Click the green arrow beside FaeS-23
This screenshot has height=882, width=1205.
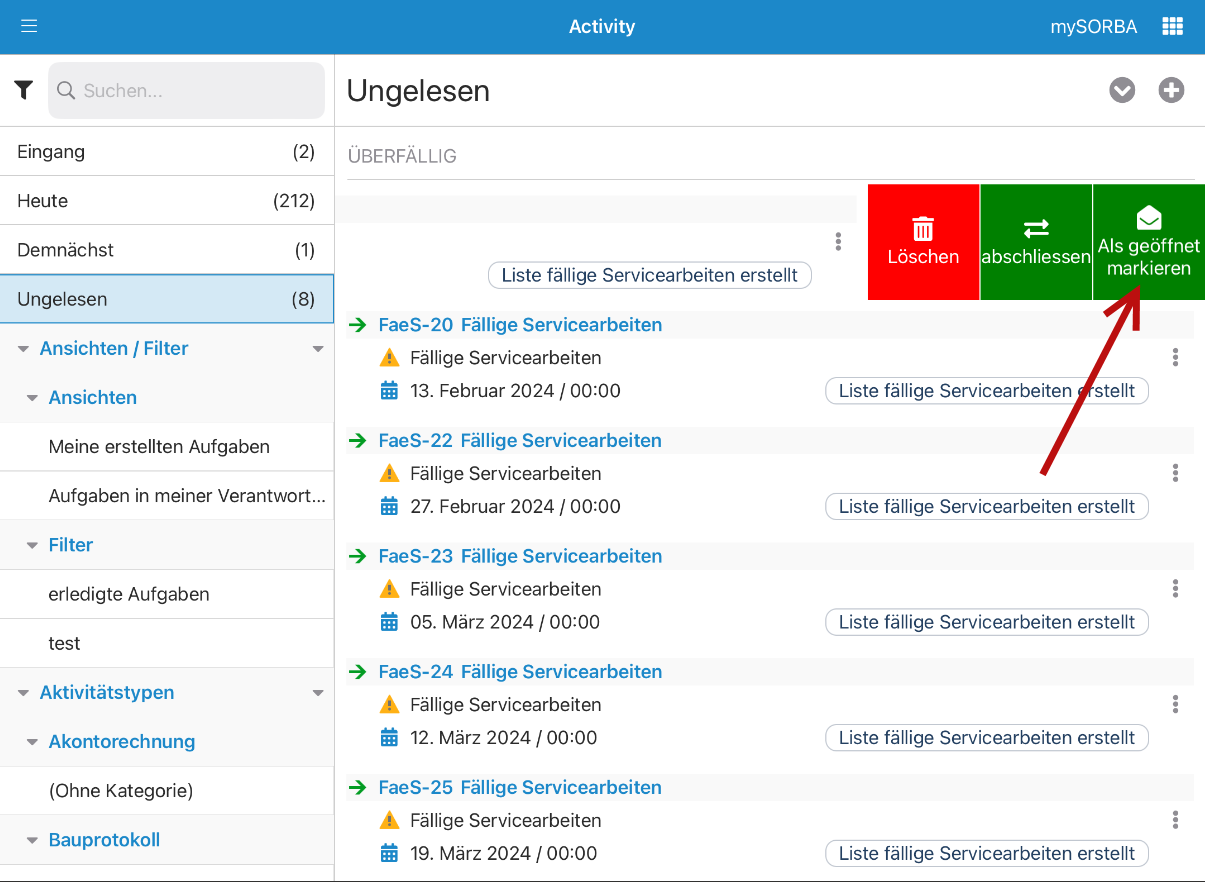pos(358,556)
